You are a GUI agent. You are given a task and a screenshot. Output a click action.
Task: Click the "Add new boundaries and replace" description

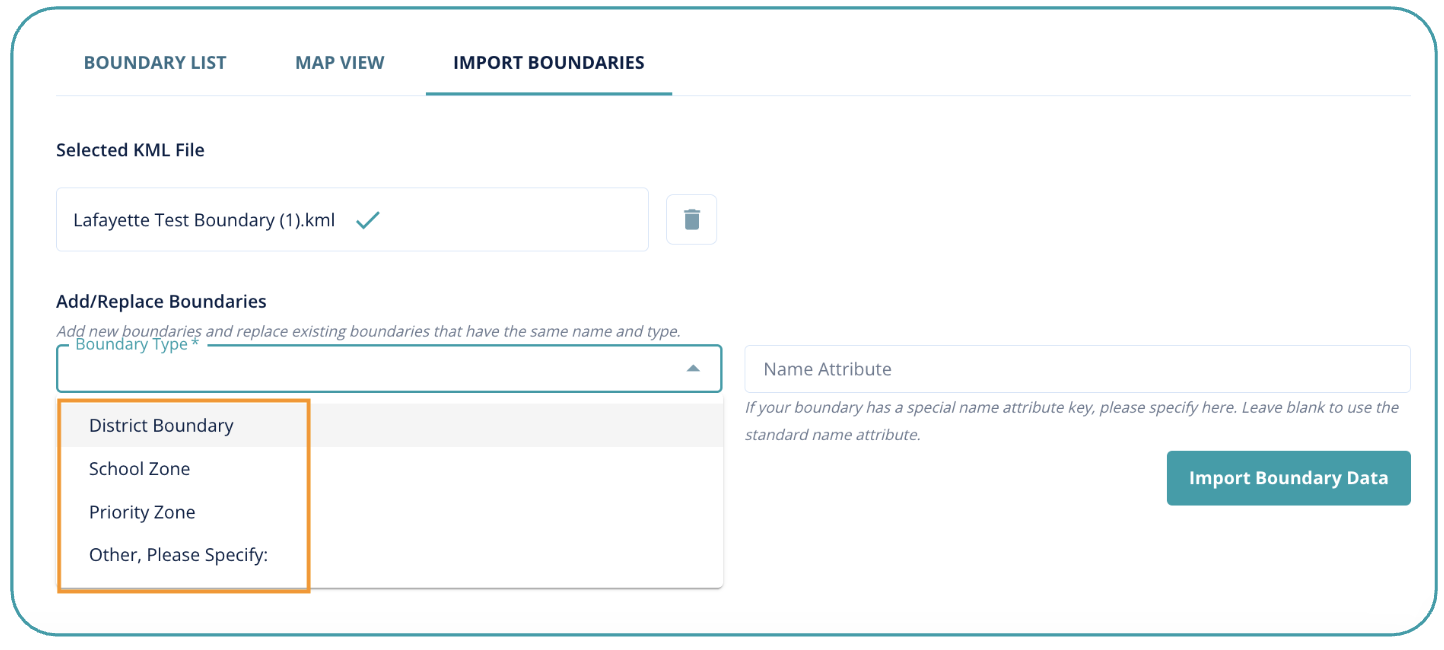[x=368, y=331]
